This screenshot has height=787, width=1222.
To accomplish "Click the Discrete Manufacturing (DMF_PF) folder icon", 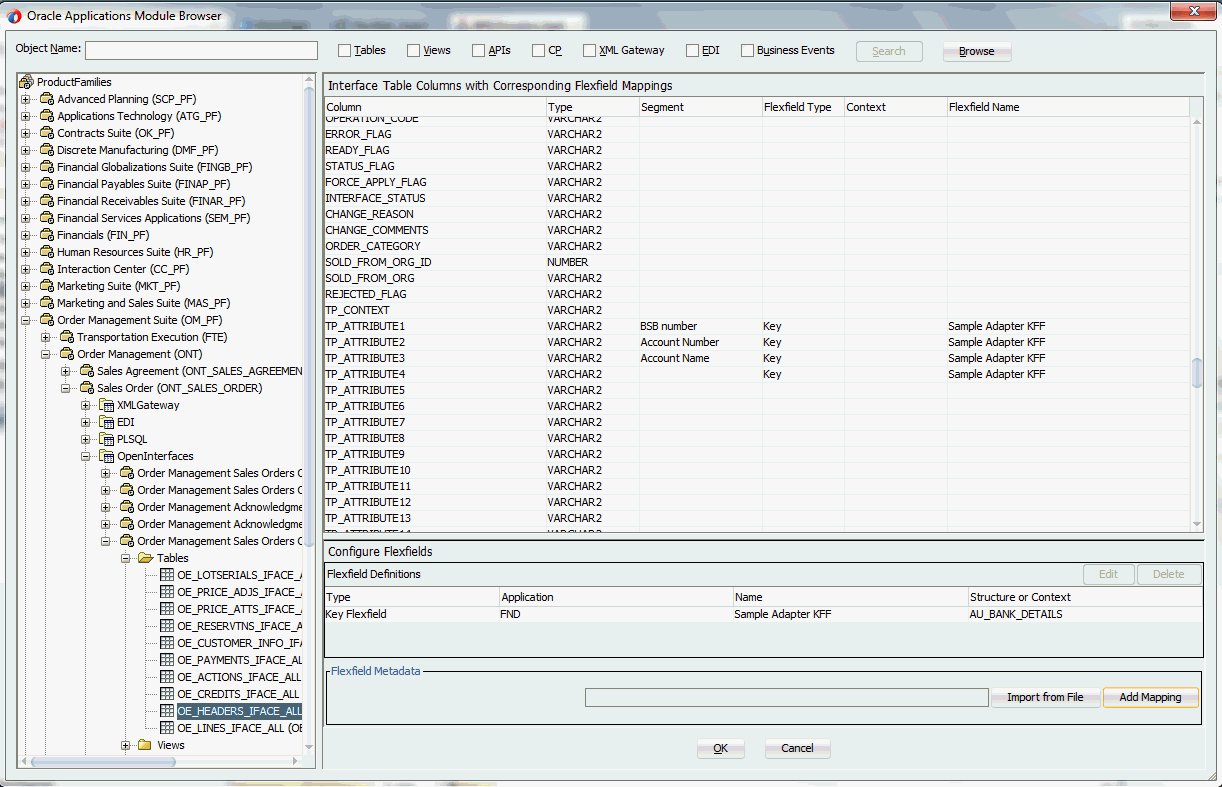I will pyautogui.click(x=47, y=150).
